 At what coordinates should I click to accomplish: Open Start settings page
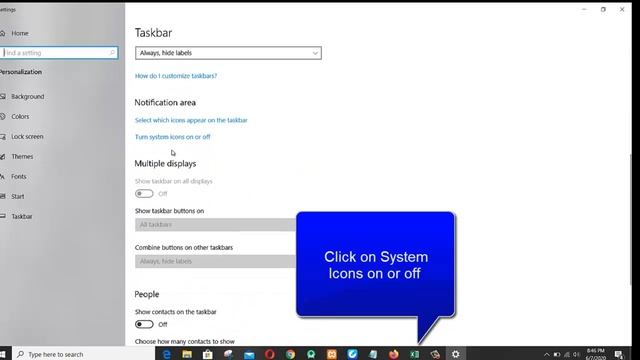18,197
